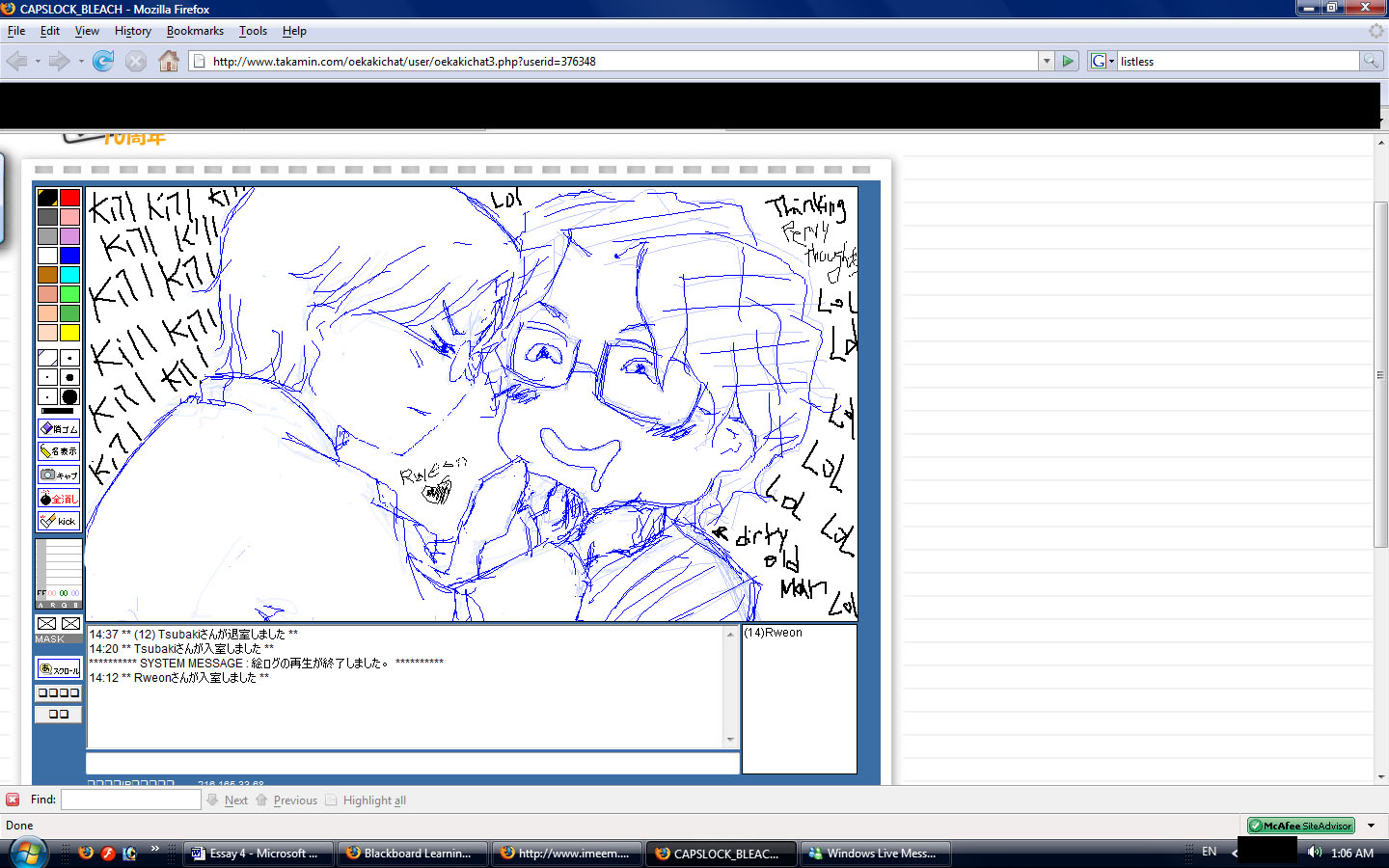Toggle the left MASK box

coord(46,624)
